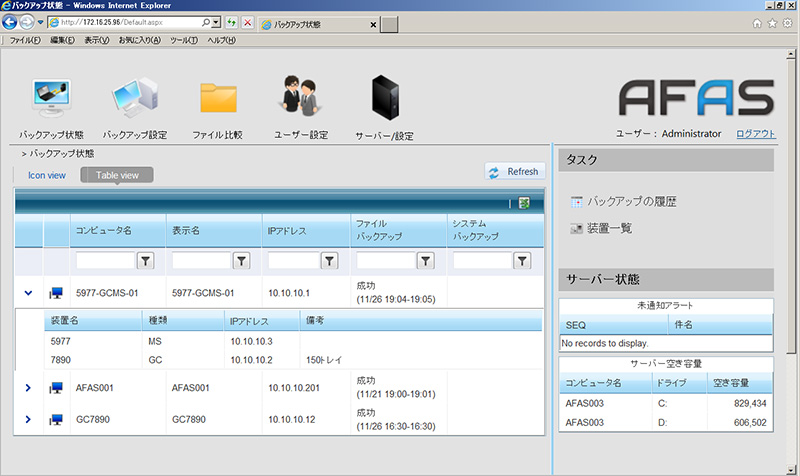Image resolution: width=800 pixels, height=476 pixels.
Task: Open a new browser tab
Action: coord(389,24)
